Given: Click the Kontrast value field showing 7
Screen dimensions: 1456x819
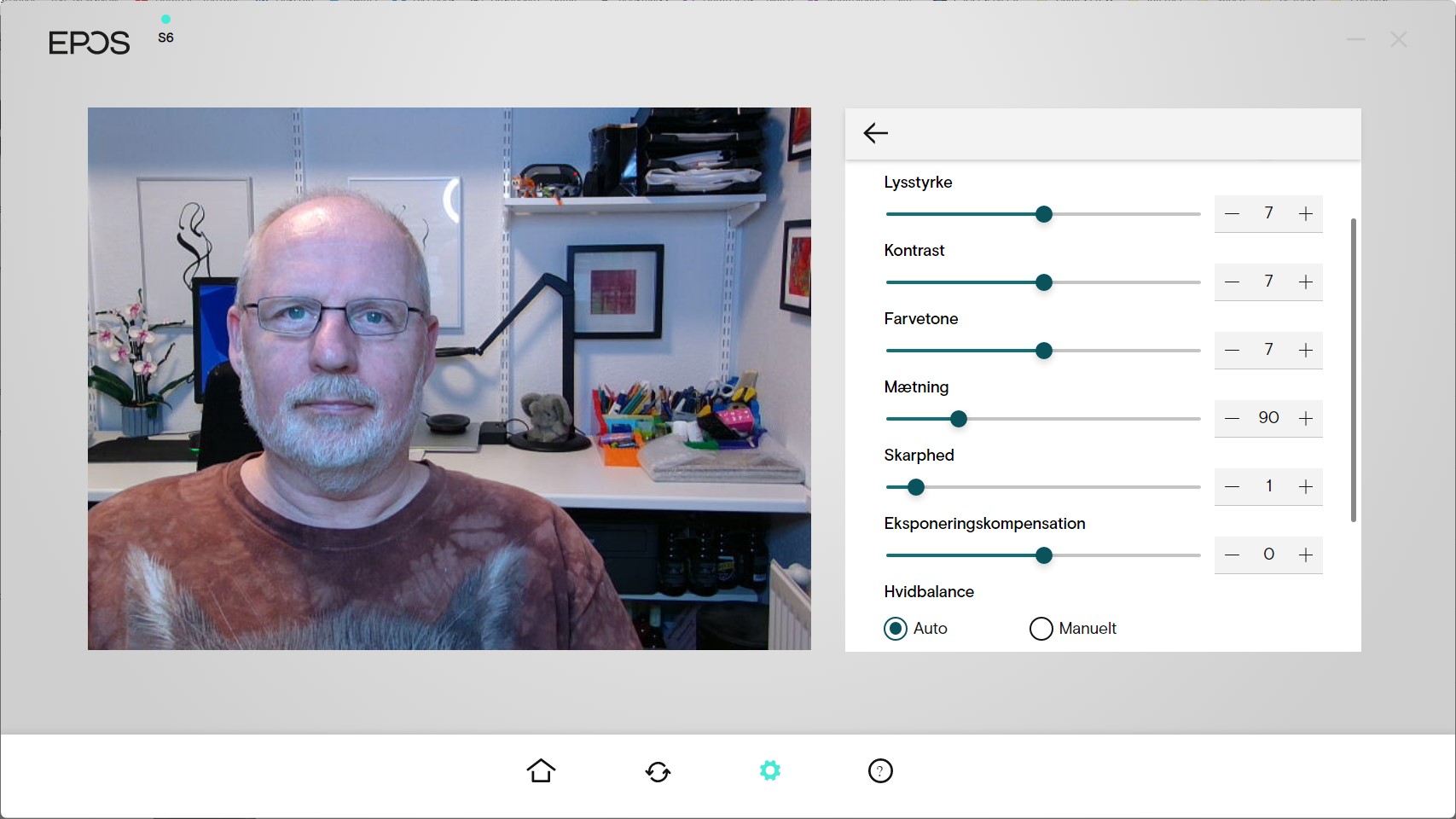Looking at the screenshot, I should pos(1268,282).
